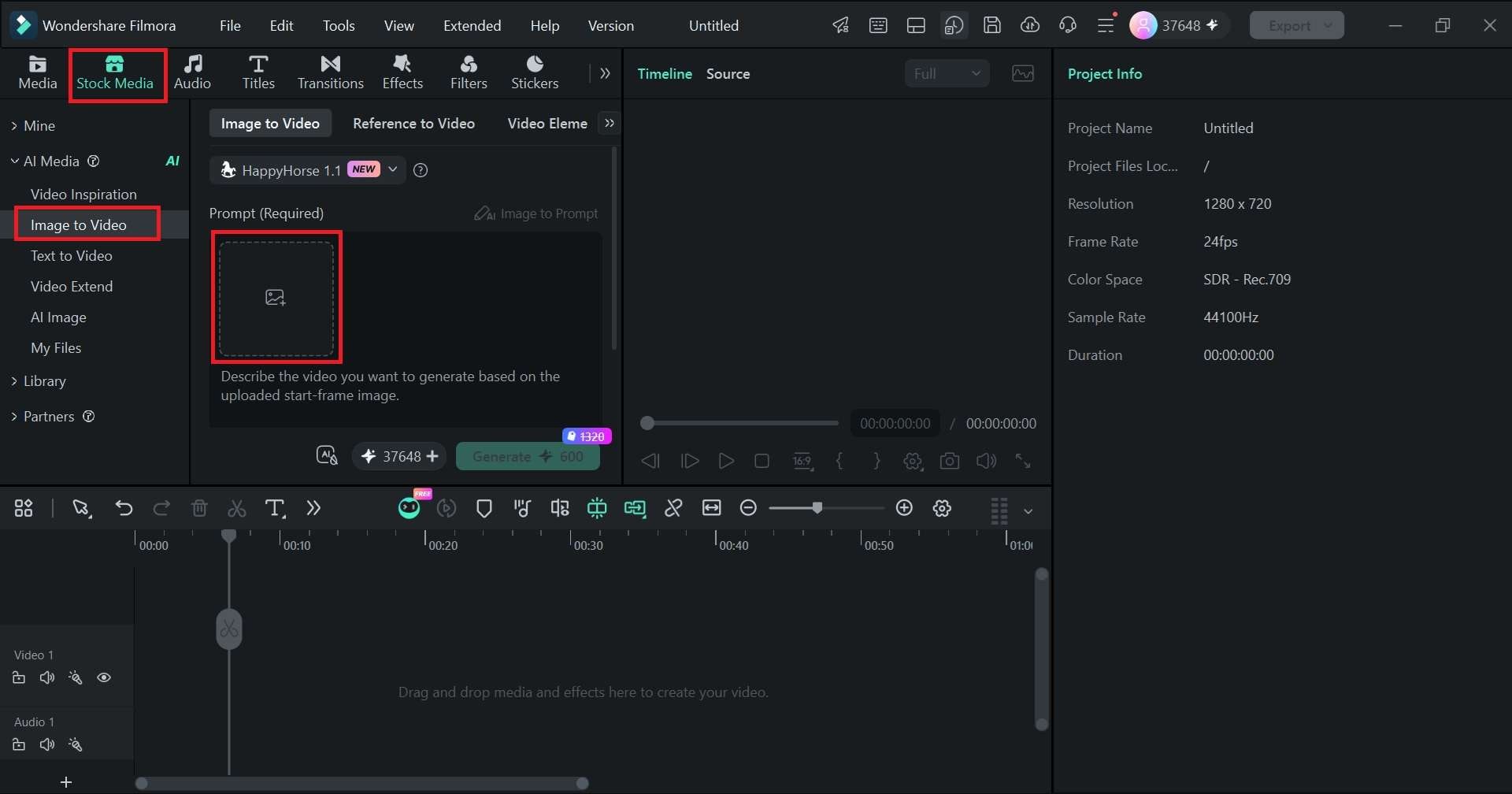Select AI Image in sidebar

pos(58,317)
